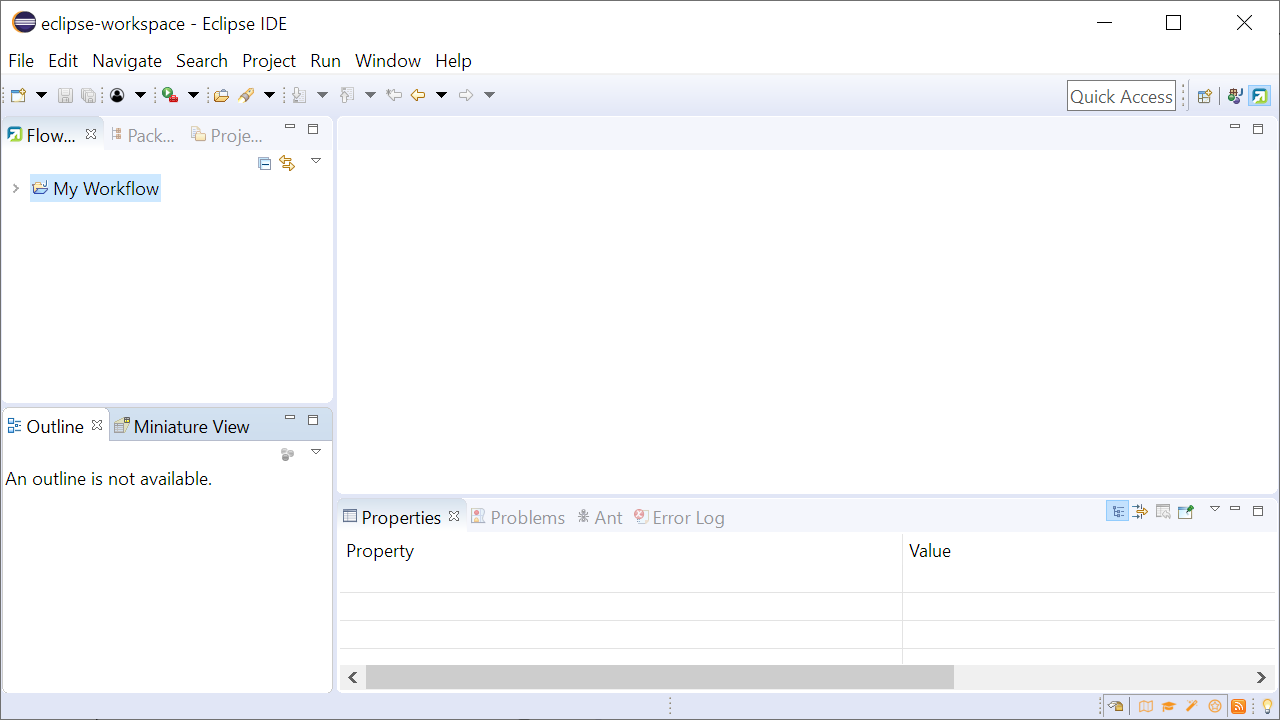Click the Quick Access search field

[1121, 96]
